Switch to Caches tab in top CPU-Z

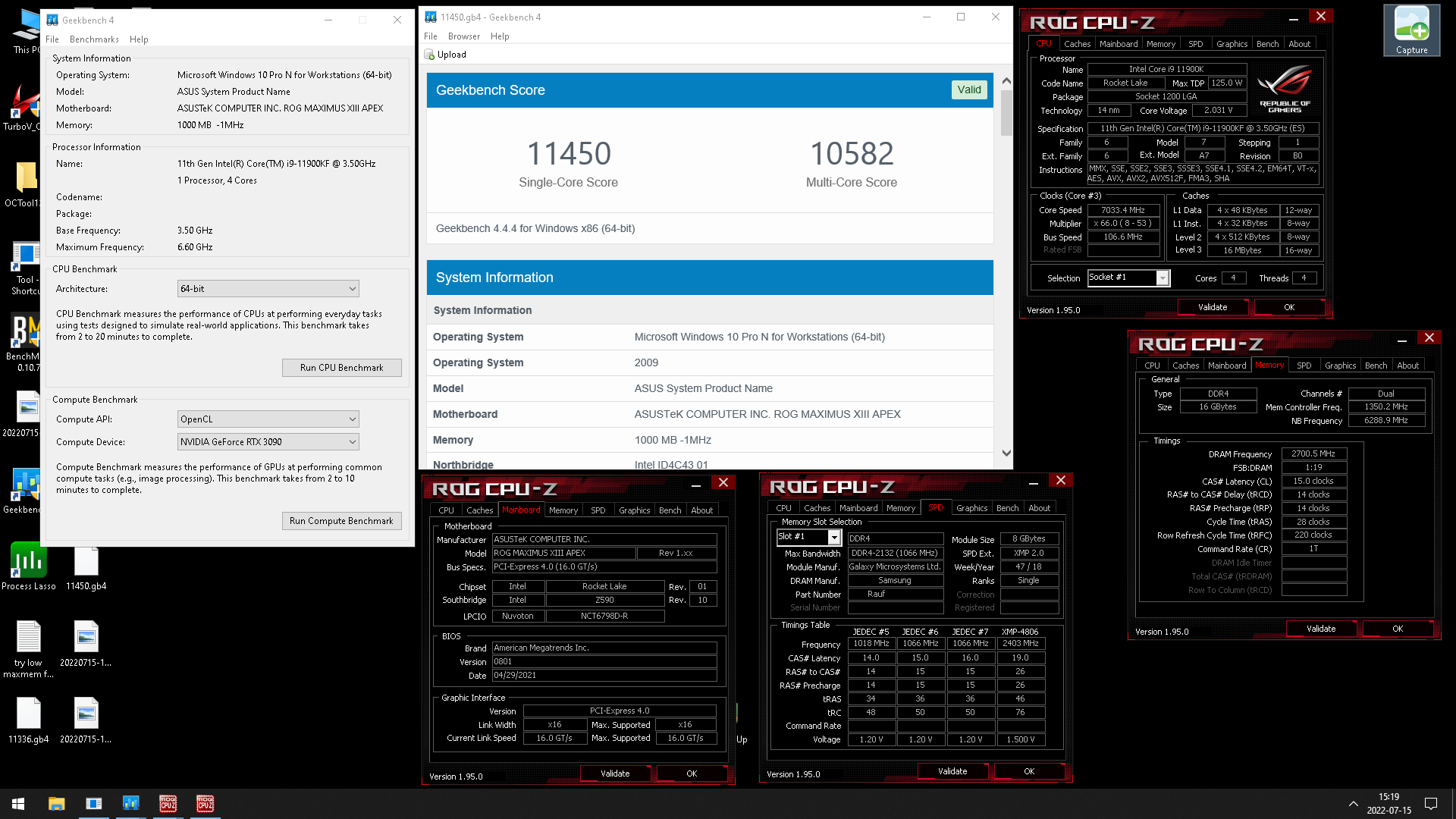pyautogui.click(x=1077, y=44)
